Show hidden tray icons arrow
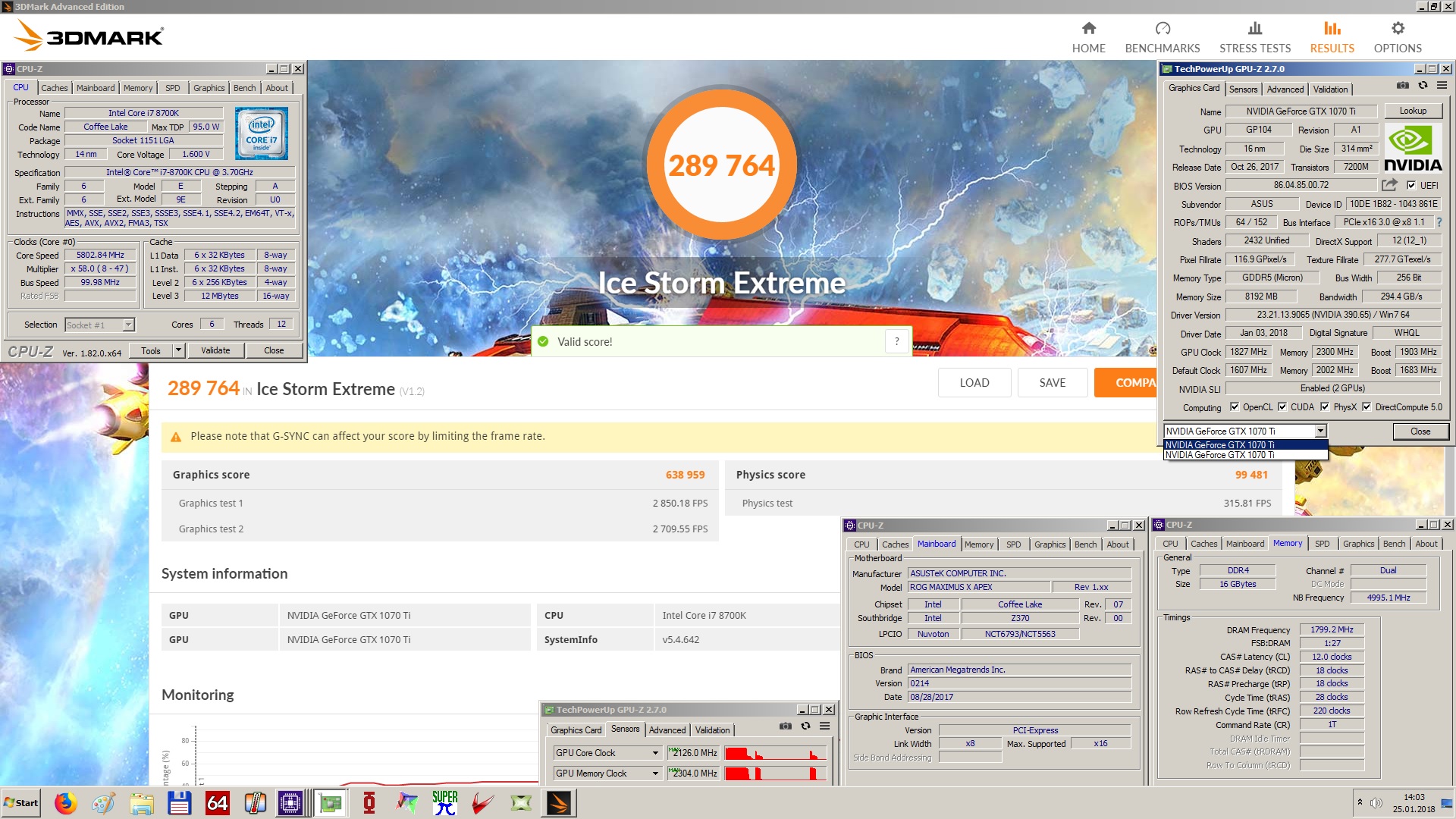 [1360, 802]
